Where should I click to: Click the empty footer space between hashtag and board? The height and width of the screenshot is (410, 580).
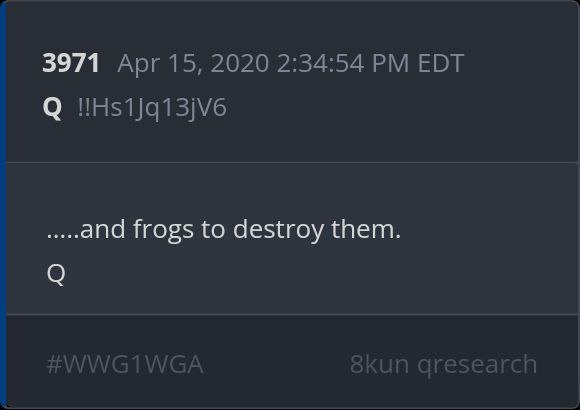pos(276,364)
